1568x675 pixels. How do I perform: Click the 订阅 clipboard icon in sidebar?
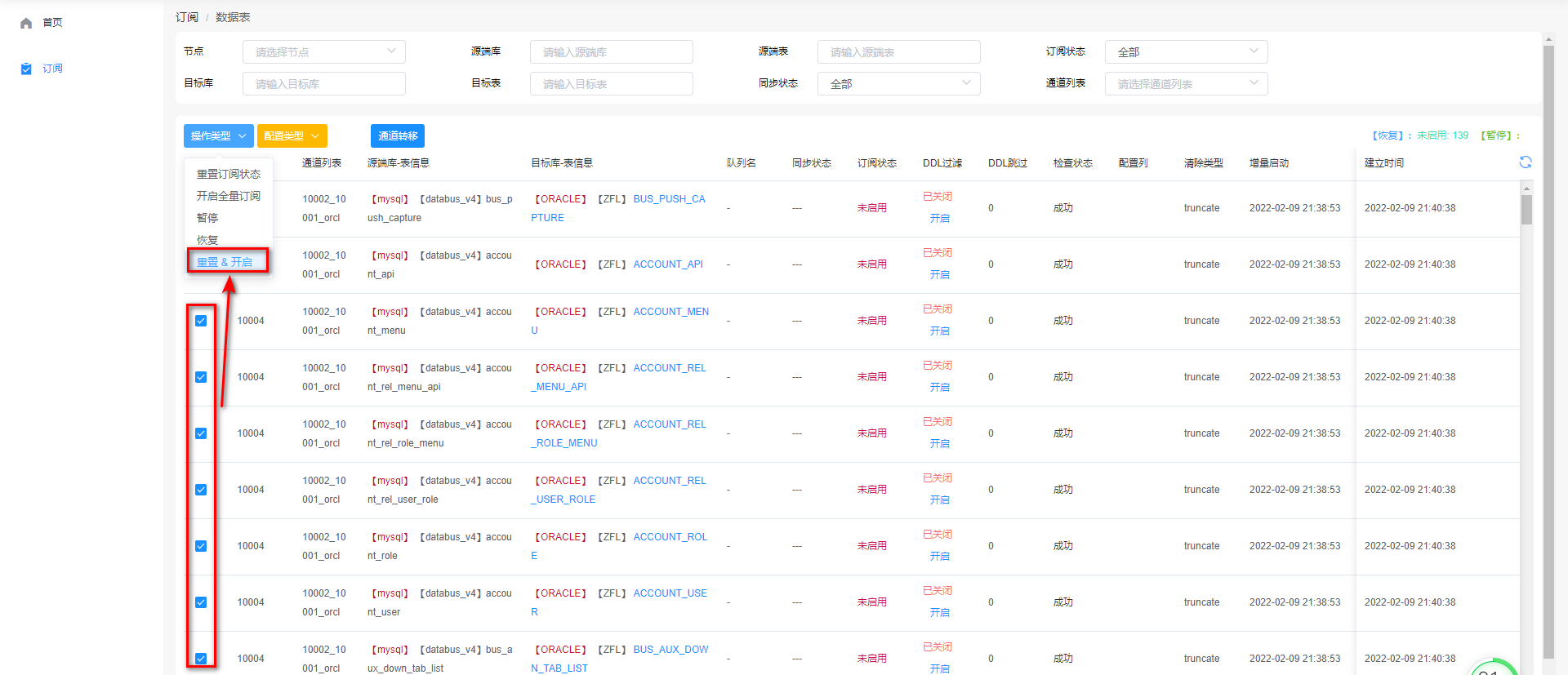(26, 69)
